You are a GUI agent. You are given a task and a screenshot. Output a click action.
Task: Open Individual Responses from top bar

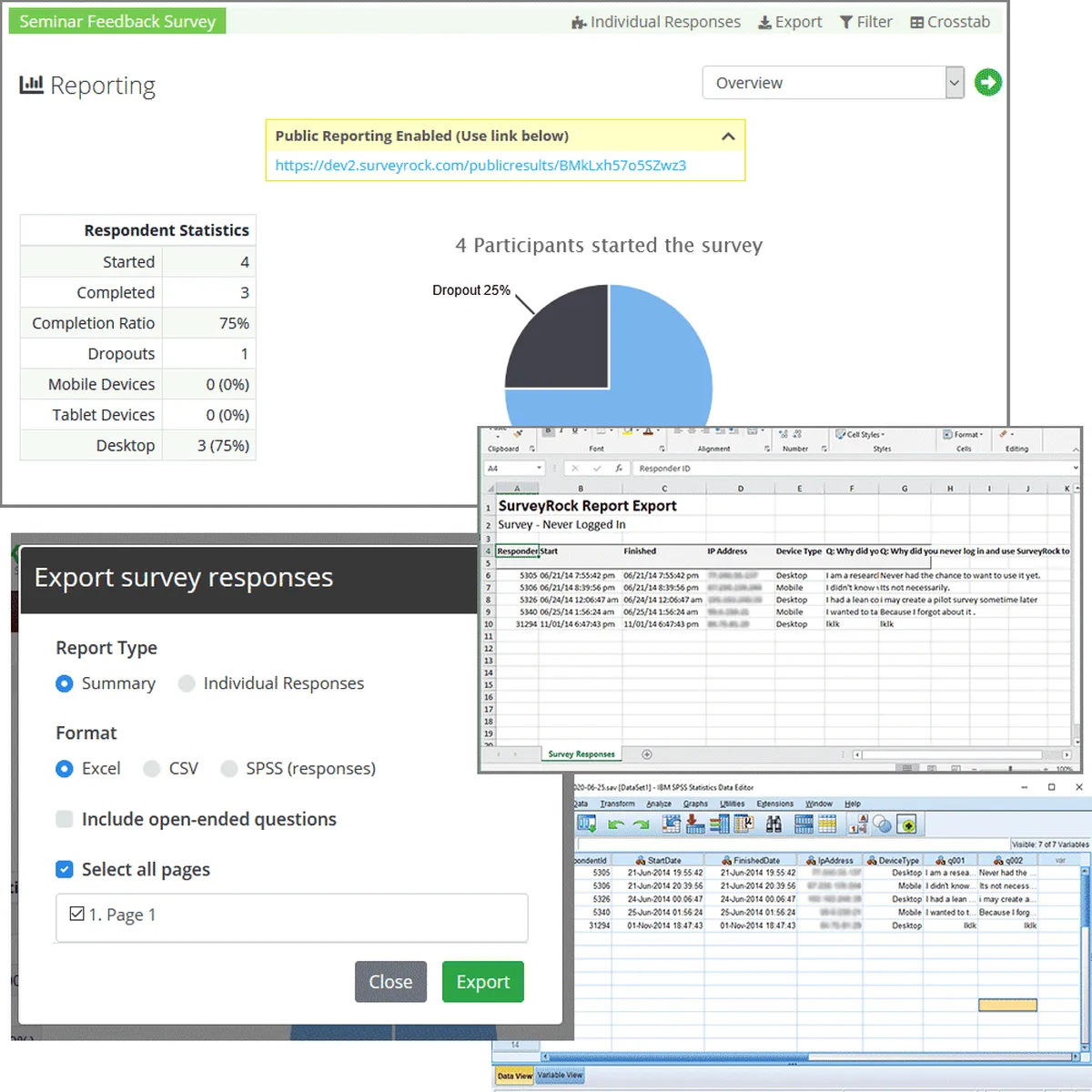[x=656, y=22]
